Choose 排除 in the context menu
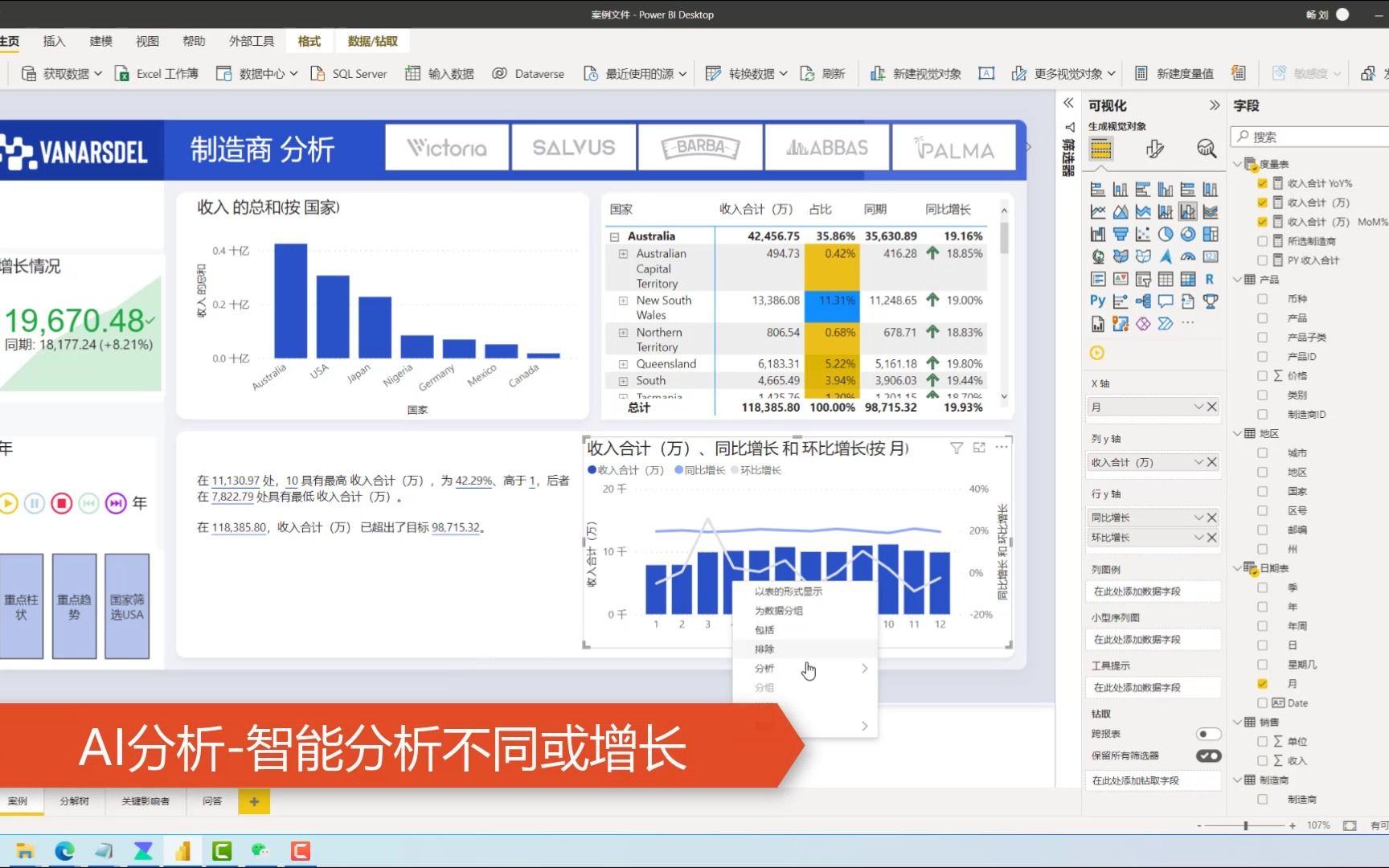 pyautogui.click(x=764, y=649)
